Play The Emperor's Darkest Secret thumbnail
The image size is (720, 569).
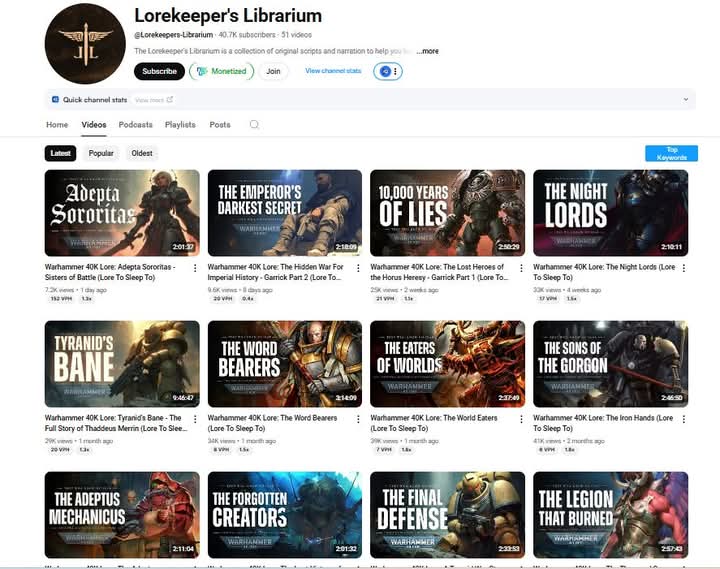coord(285,213)
